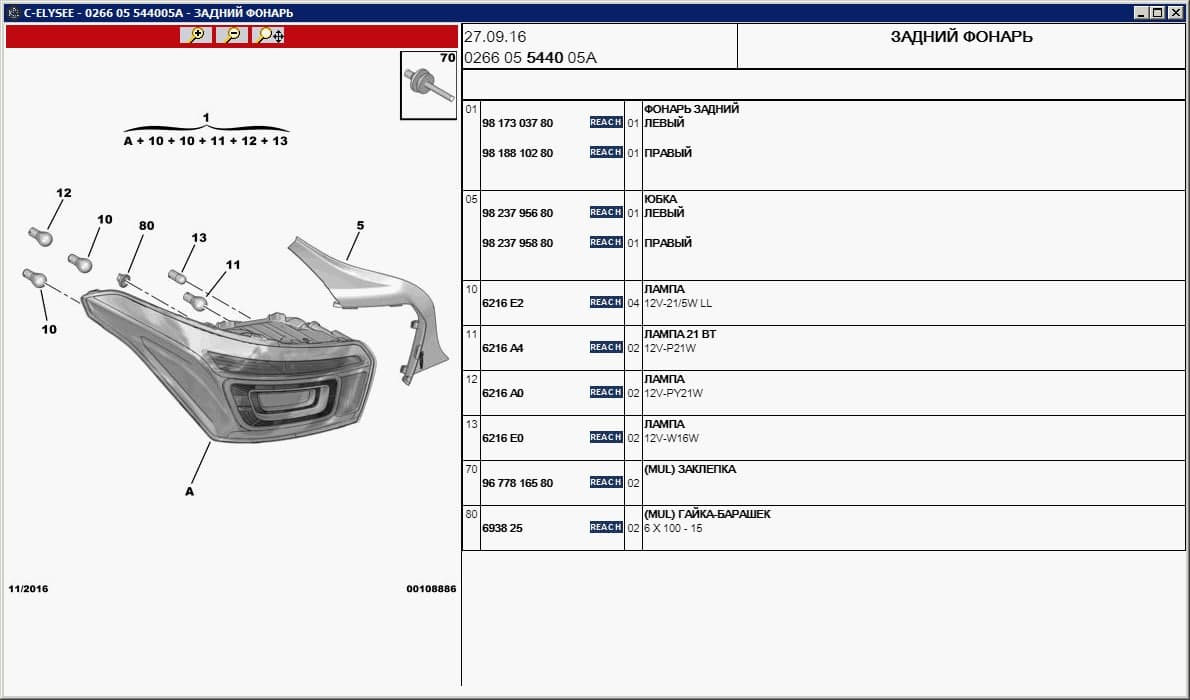Click REACH badge for part 98 188 102 80

pyautogui.click(x=606, y=152)
